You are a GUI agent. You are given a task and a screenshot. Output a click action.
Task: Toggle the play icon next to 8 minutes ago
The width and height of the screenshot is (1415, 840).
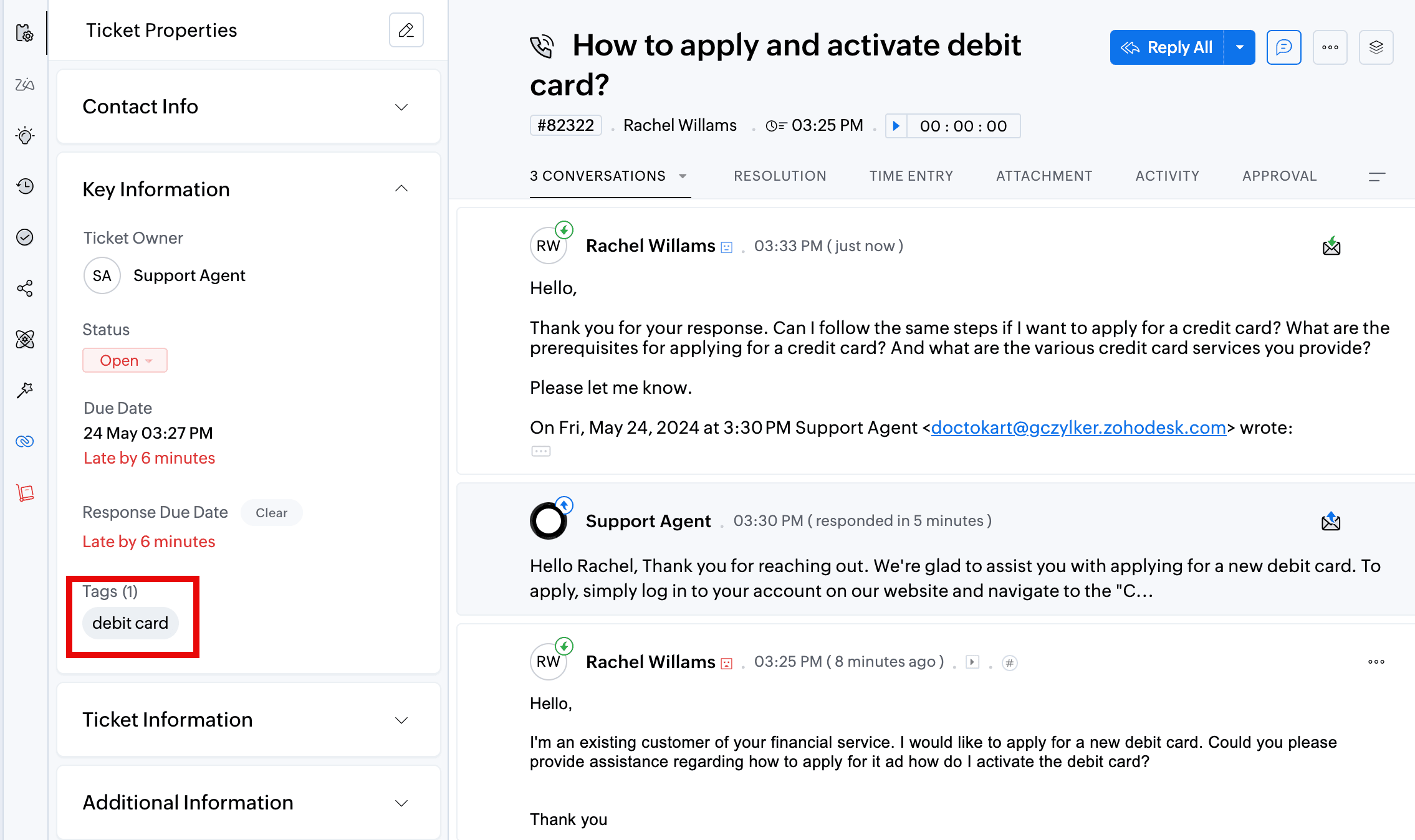(972, 662)
